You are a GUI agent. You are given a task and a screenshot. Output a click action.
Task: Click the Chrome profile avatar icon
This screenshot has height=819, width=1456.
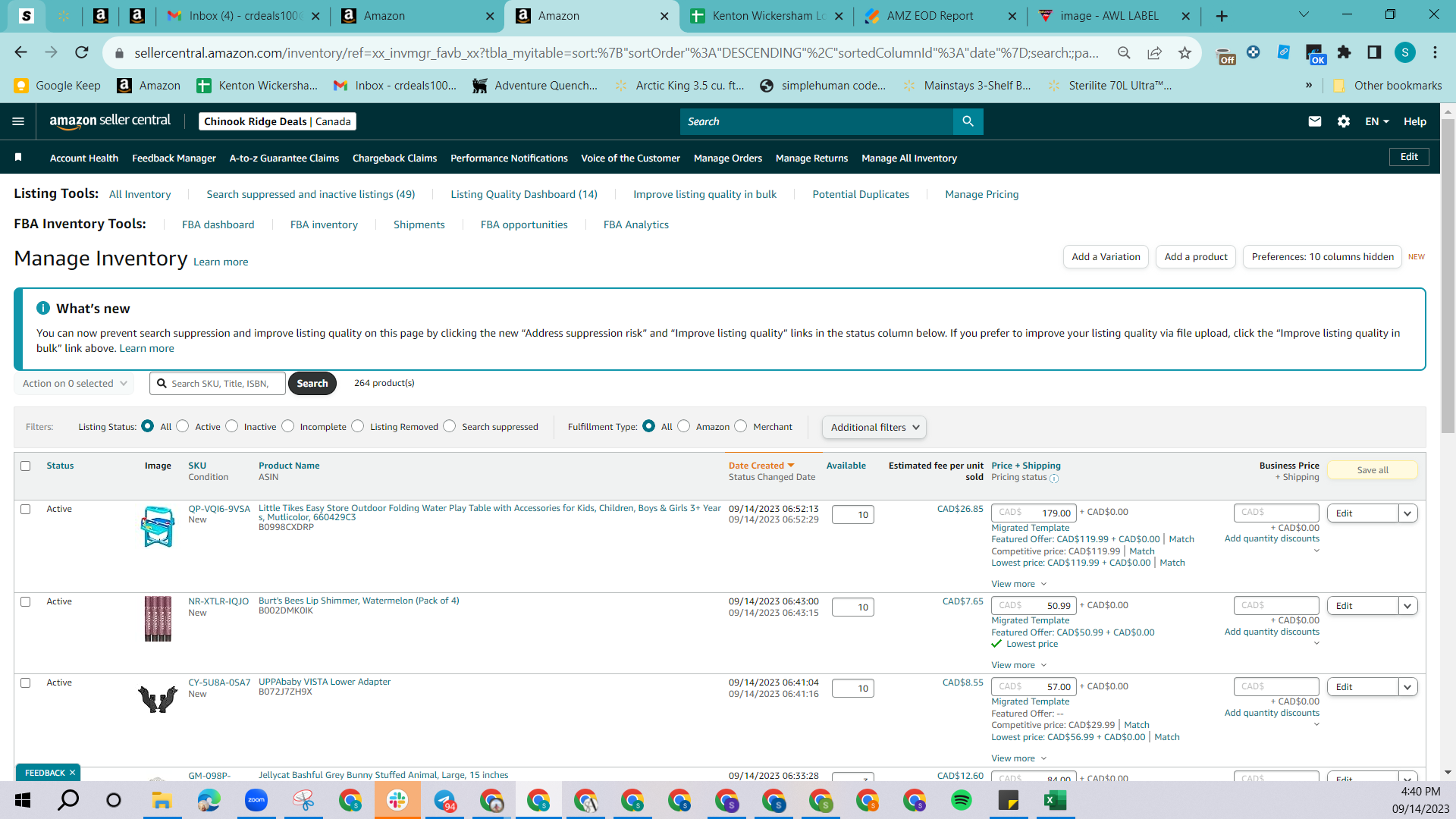click(x=1404, y=52)
